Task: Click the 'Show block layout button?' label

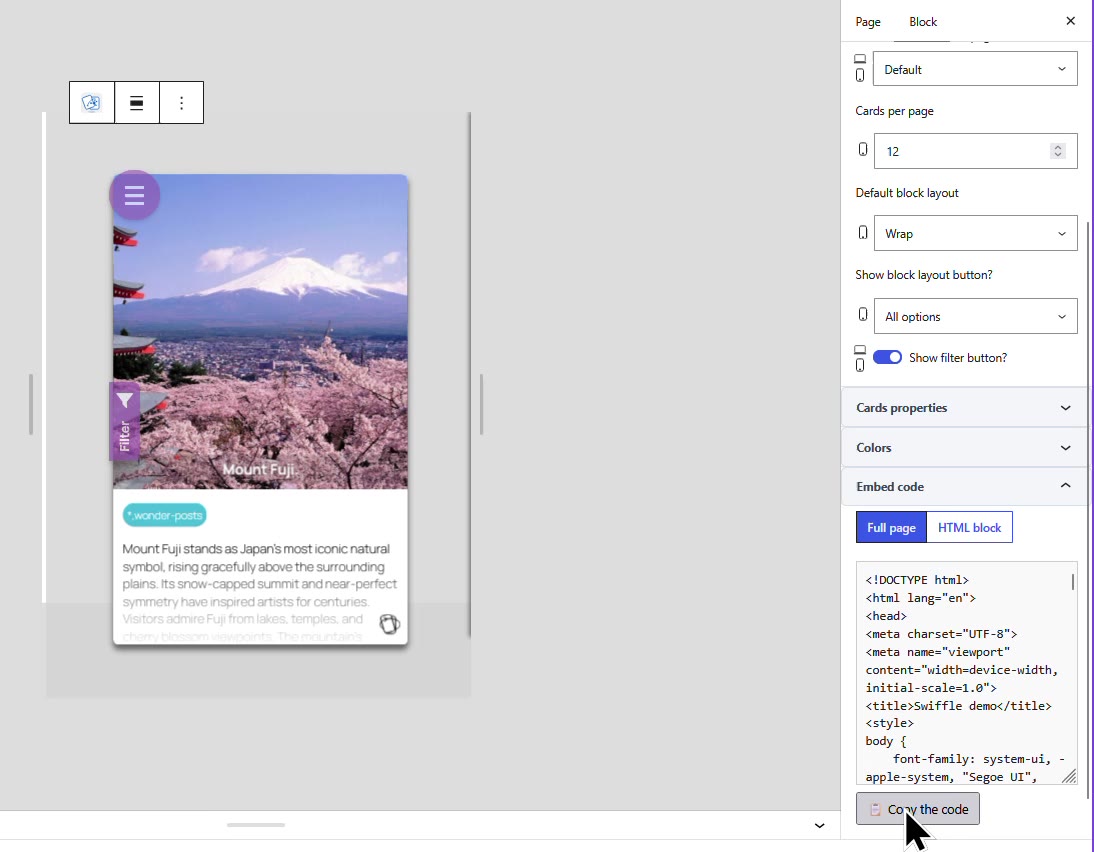Action: pos(924,274)
